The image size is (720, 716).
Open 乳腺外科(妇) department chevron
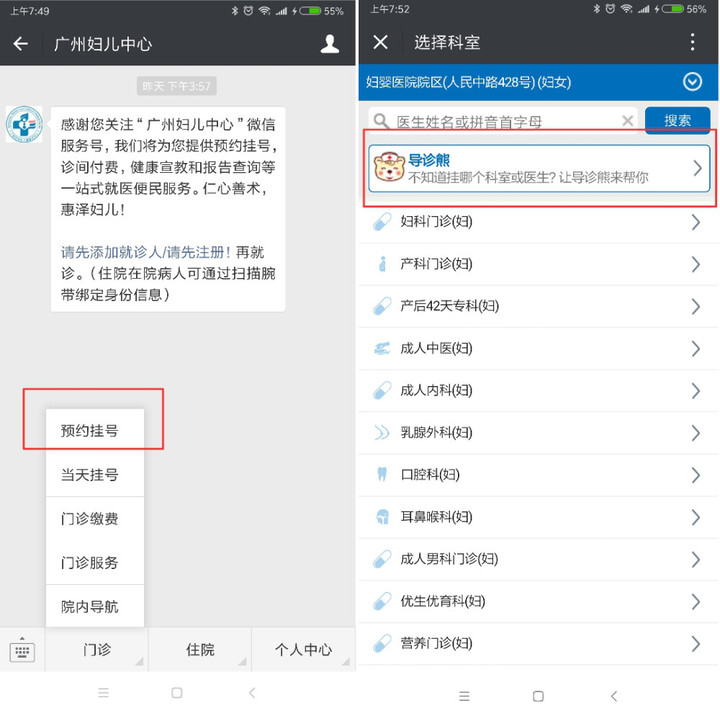click(696, 433)
